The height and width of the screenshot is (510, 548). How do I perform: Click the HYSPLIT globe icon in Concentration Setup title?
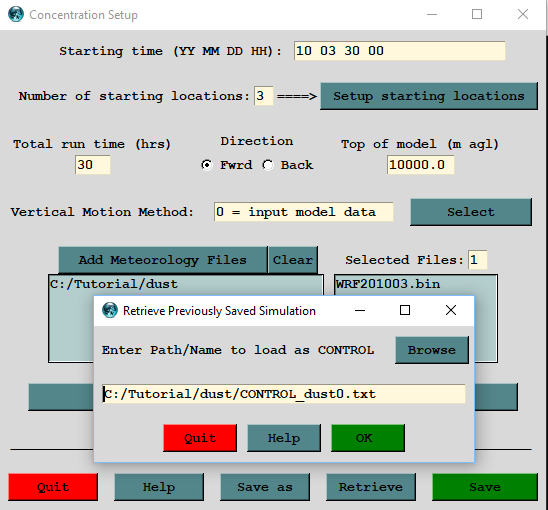(16, 15)
